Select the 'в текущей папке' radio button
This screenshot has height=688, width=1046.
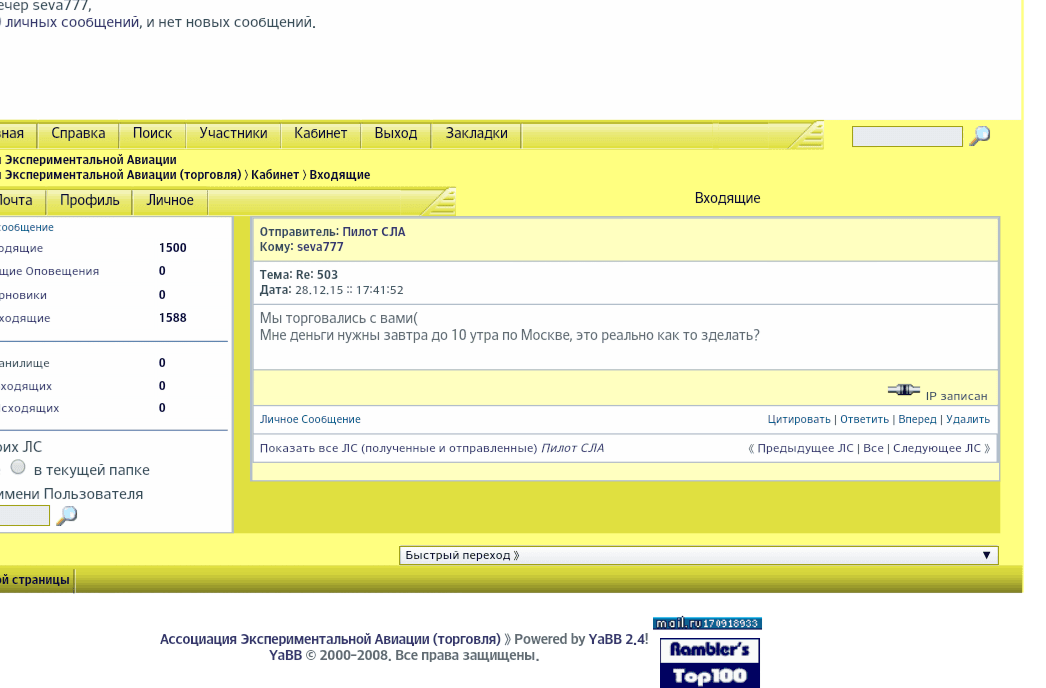[18, 467]
